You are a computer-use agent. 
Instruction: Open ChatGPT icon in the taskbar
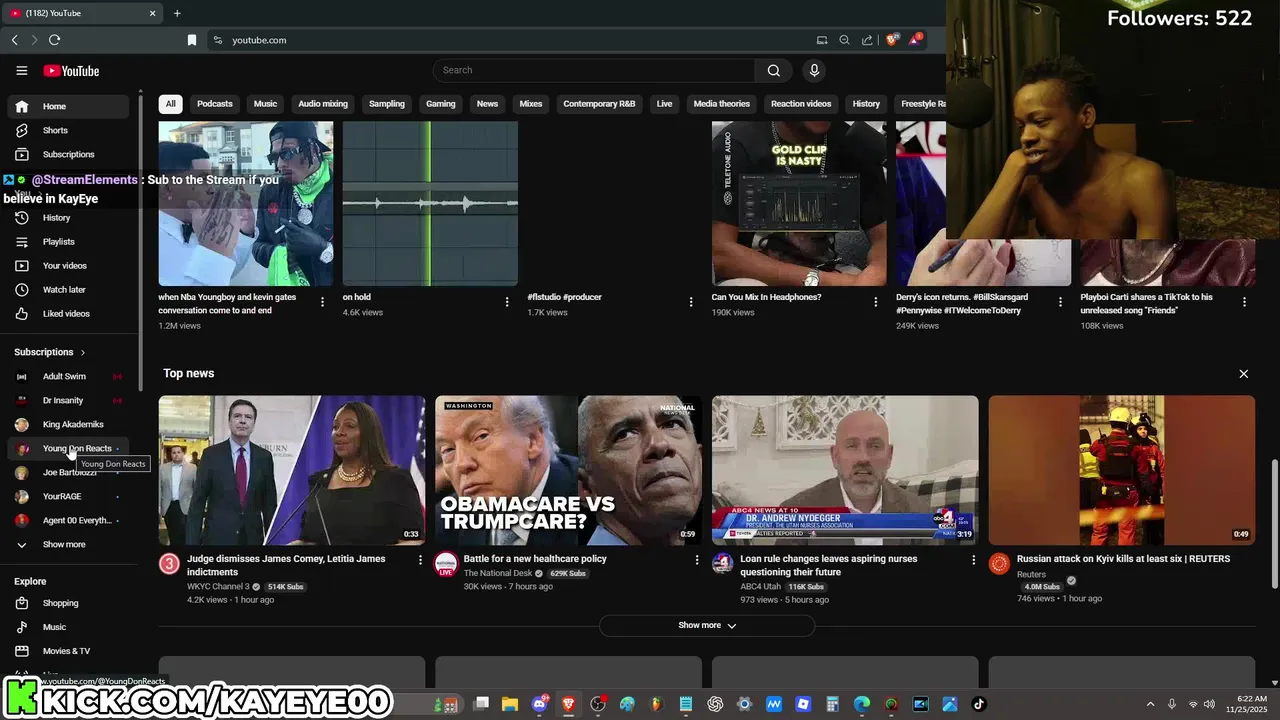pos(715,704)
